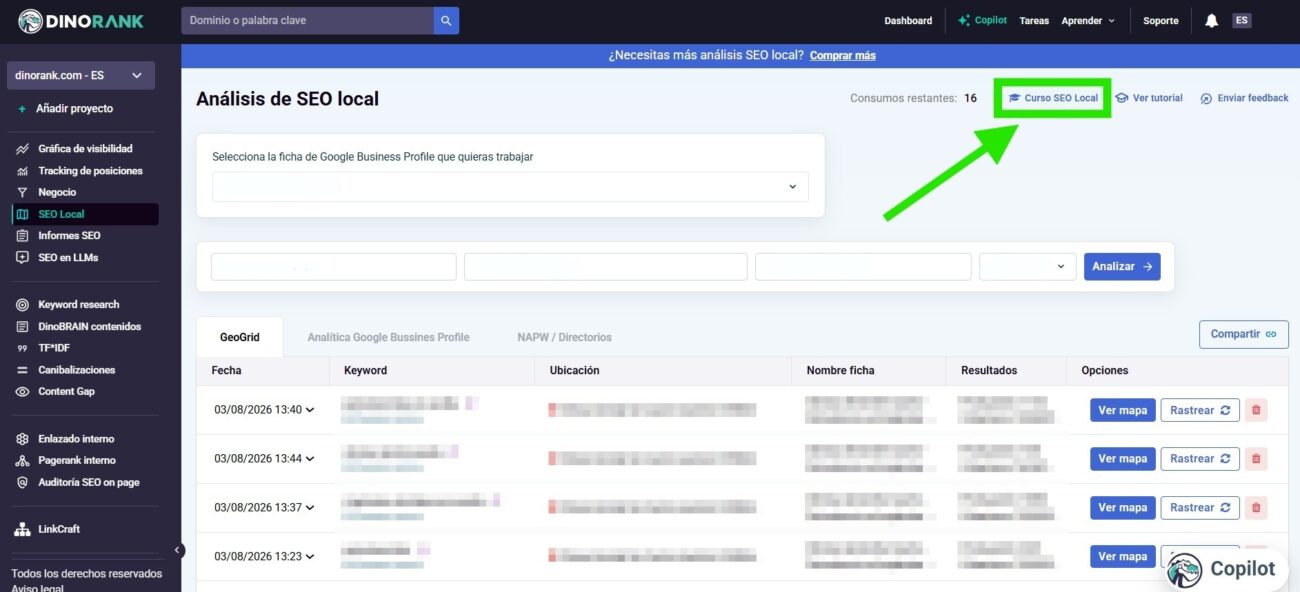
Task: Click Rastrear for 13:40 row
Action: 1200,410
